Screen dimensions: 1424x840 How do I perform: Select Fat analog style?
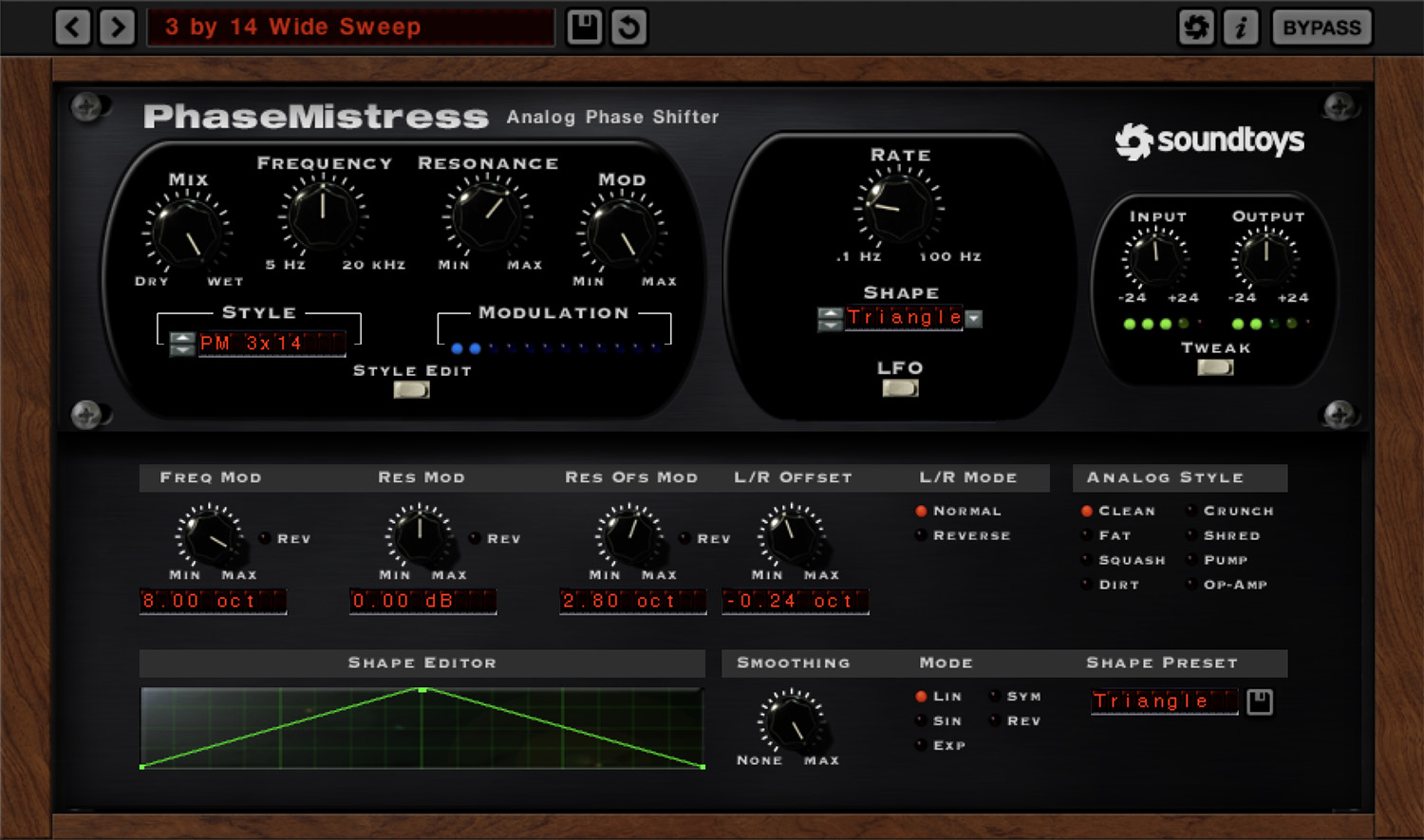click(1087, 535)
